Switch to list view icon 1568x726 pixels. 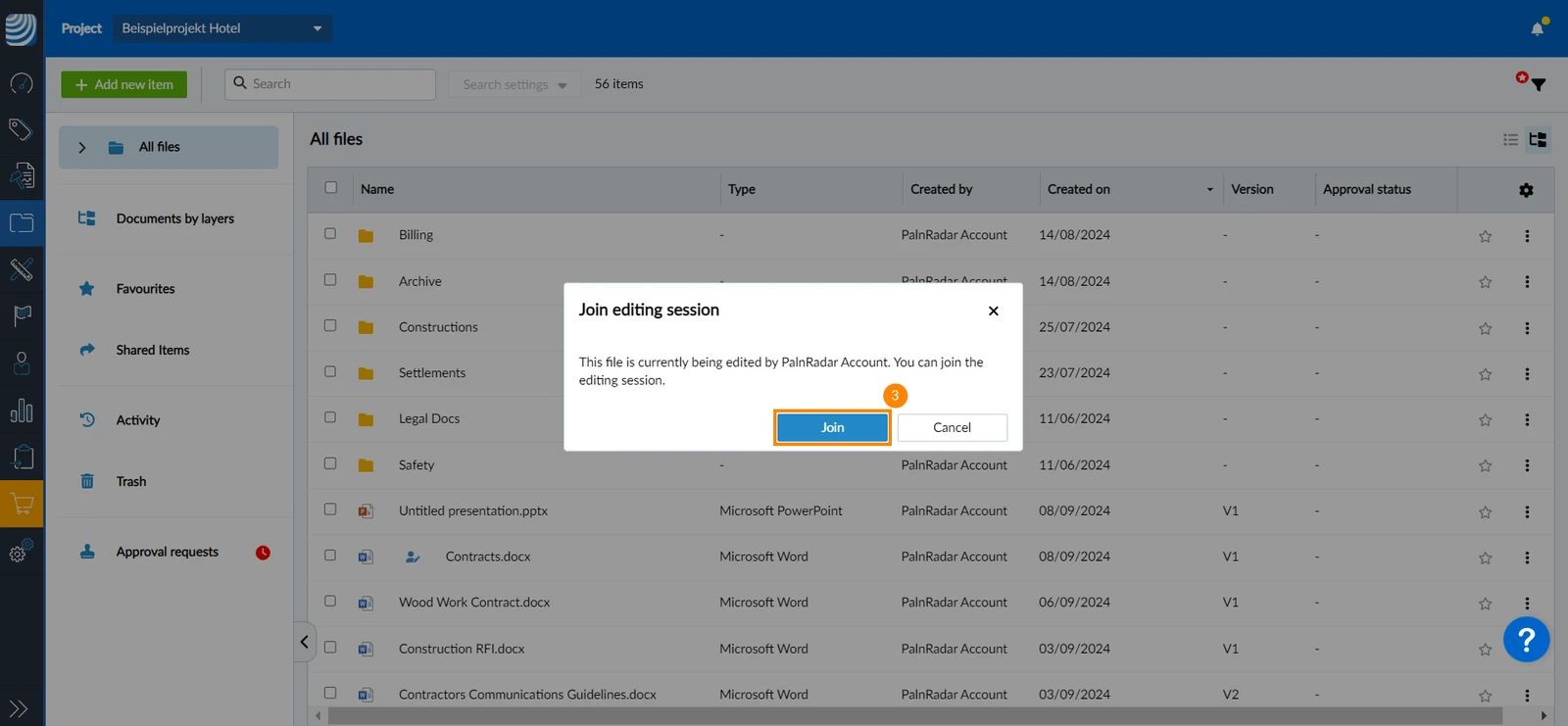(x=1510, y=140)
